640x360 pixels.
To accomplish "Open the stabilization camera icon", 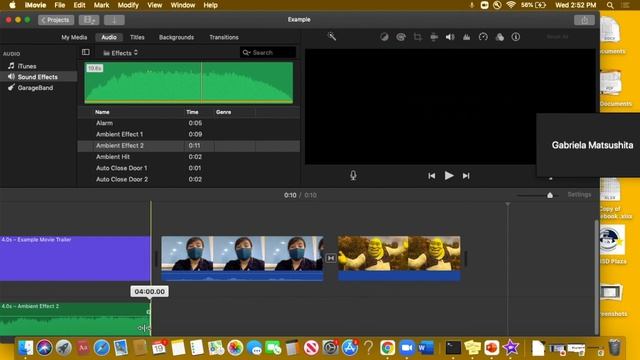I will (x=434, y=37).
